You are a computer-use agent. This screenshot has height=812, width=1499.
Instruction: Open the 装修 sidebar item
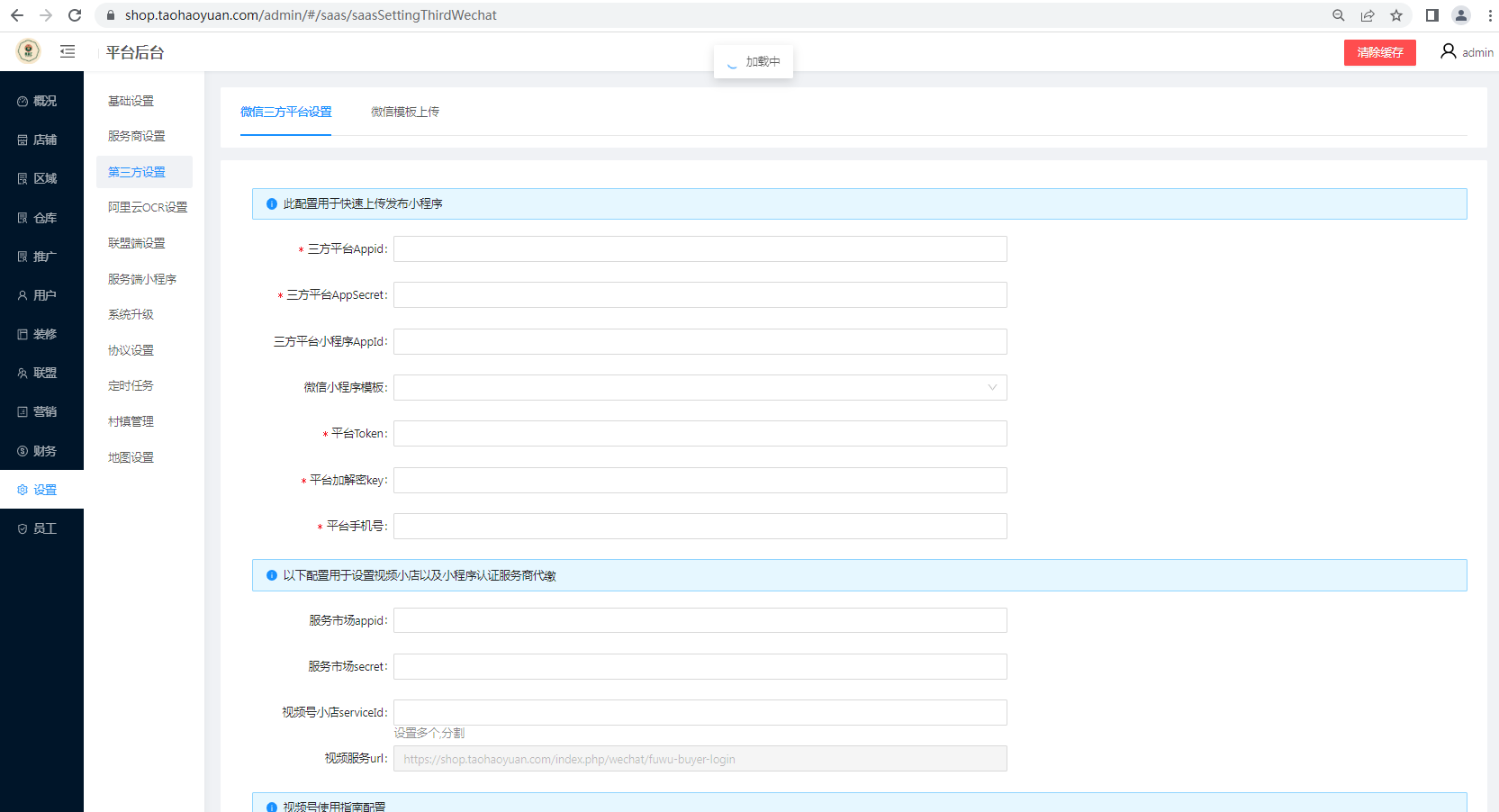point(41,334)
